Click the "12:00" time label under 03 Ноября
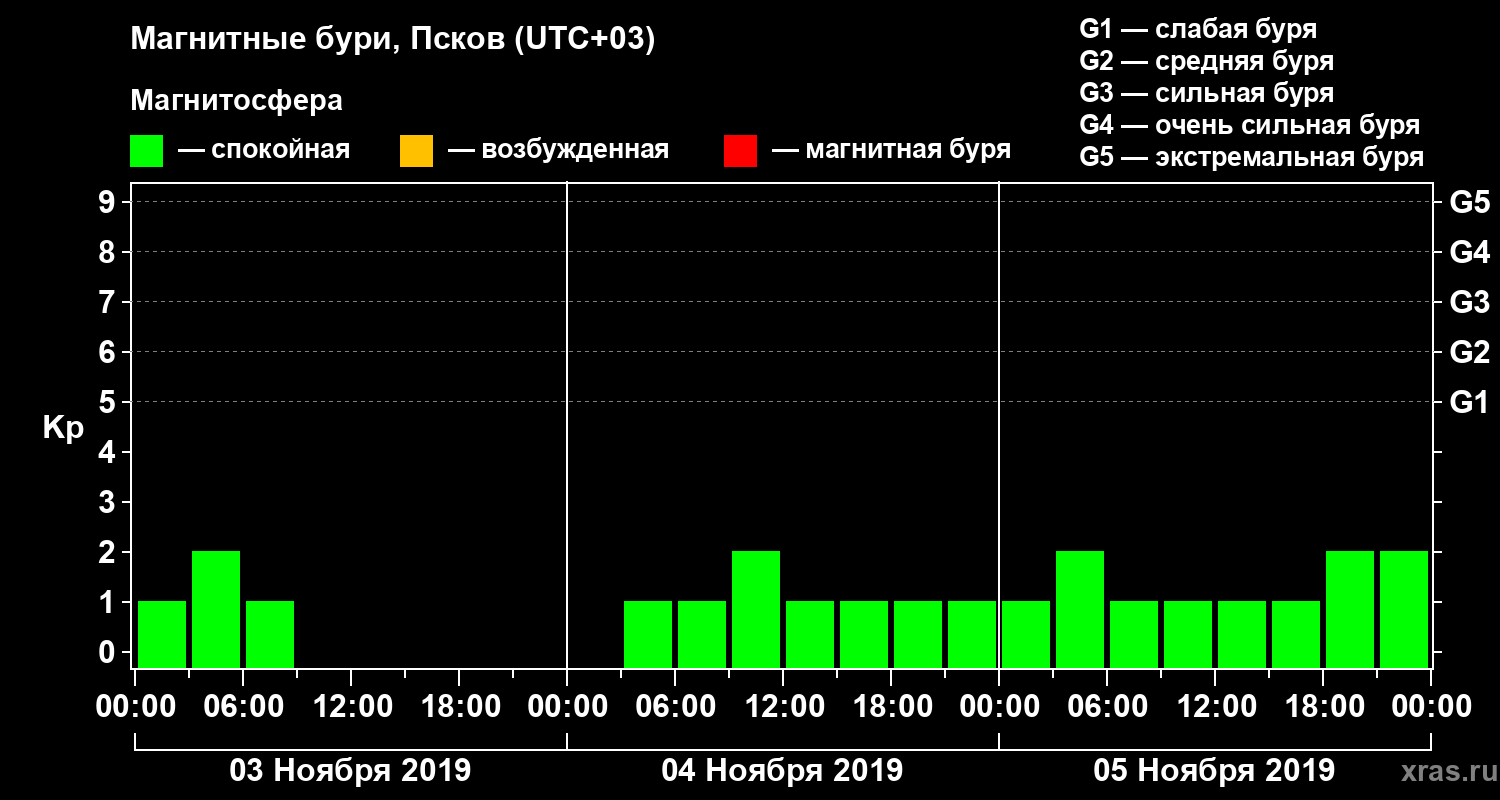 [x=351, y=707]
